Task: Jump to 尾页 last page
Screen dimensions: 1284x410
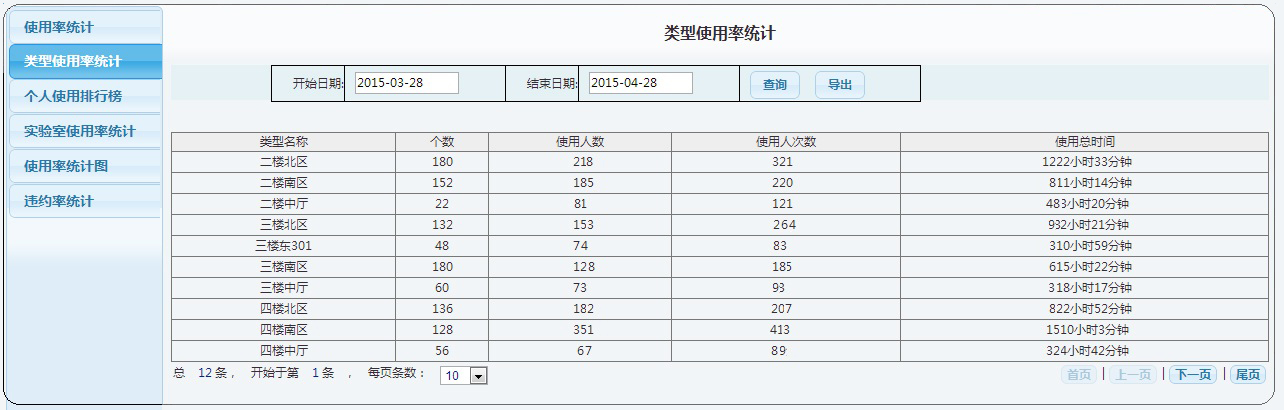Action: pyautogui.click(x=1247, y=375)
